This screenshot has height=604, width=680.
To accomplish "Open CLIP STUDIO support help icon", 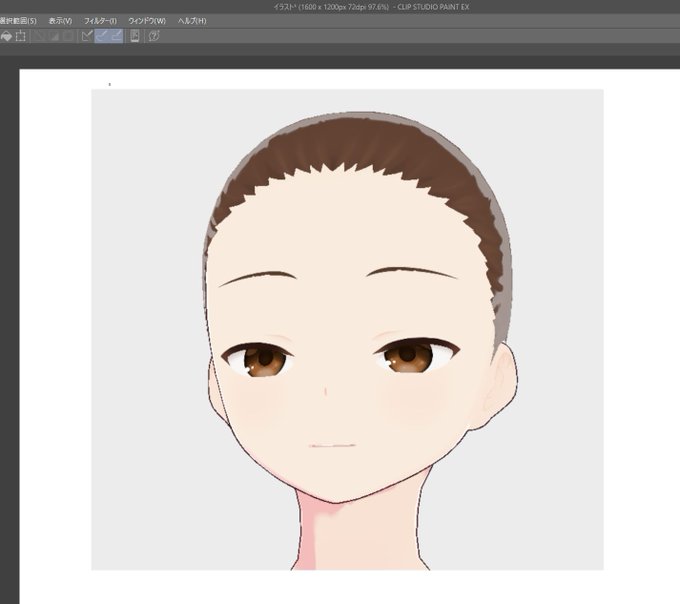I will [154, 36].
